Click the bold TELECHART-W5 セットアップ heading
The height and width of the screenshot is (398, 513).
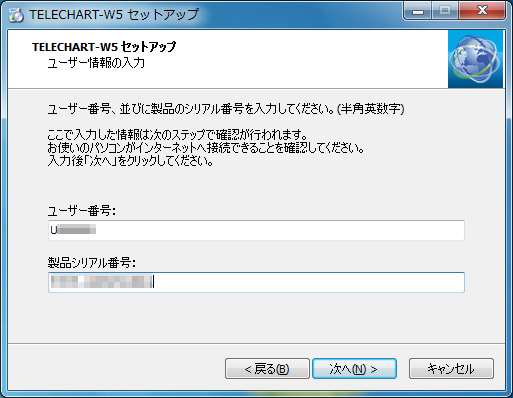point(104,47)
